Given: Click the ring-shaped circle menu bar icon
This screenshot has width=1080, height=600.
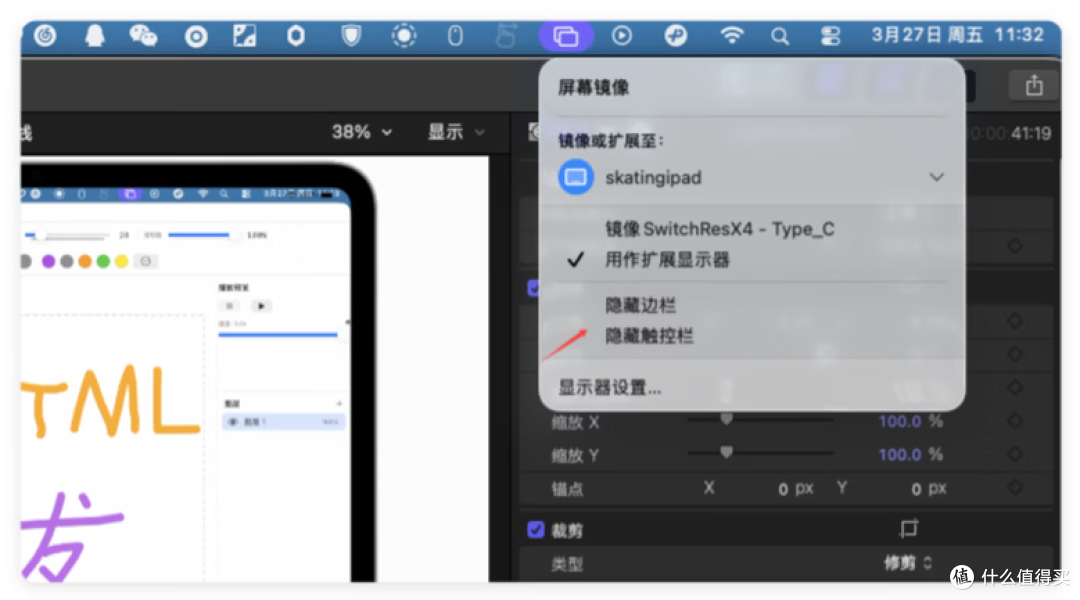Looking at the screenshot, I should [196, 36].
